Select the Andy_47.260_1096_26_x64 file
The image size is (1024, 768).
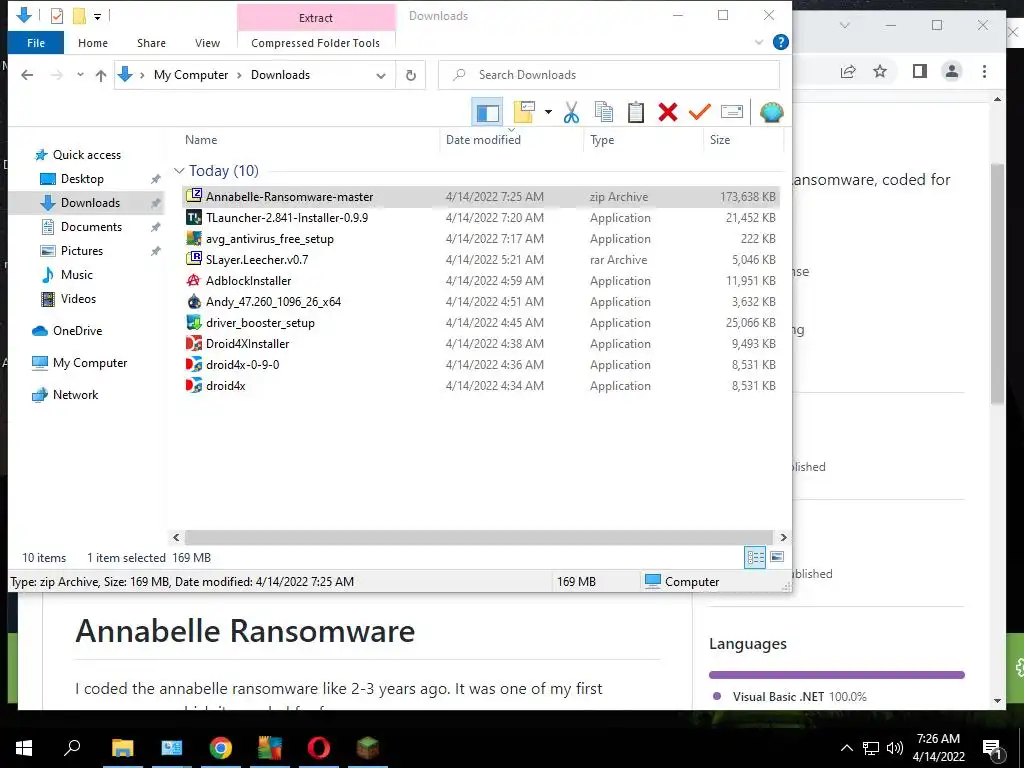[x=481, y=302]
